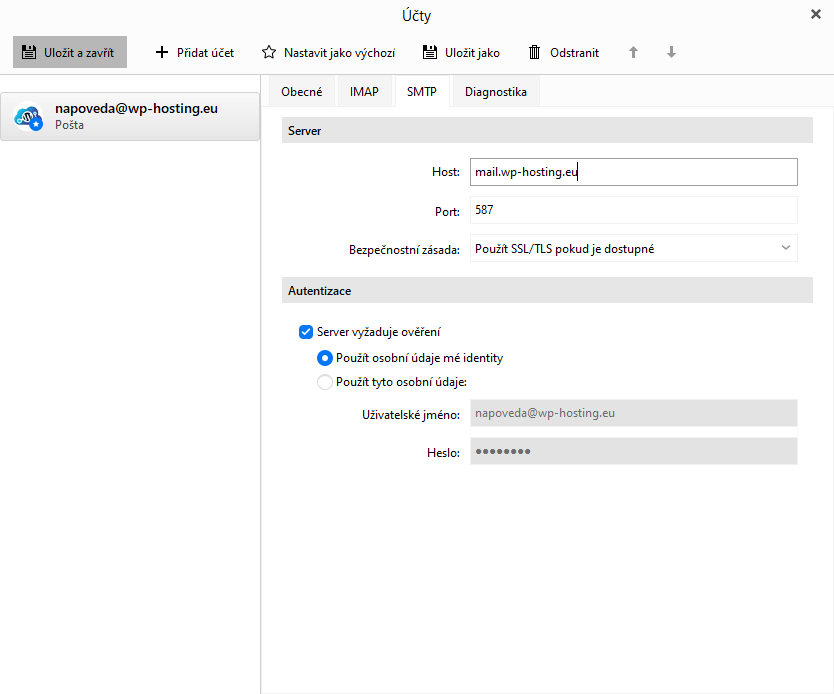The image size is (834, 694).
Task: Click the plus icon for Přidat účet
Action: pyautogui.click(x=162, y=52)
